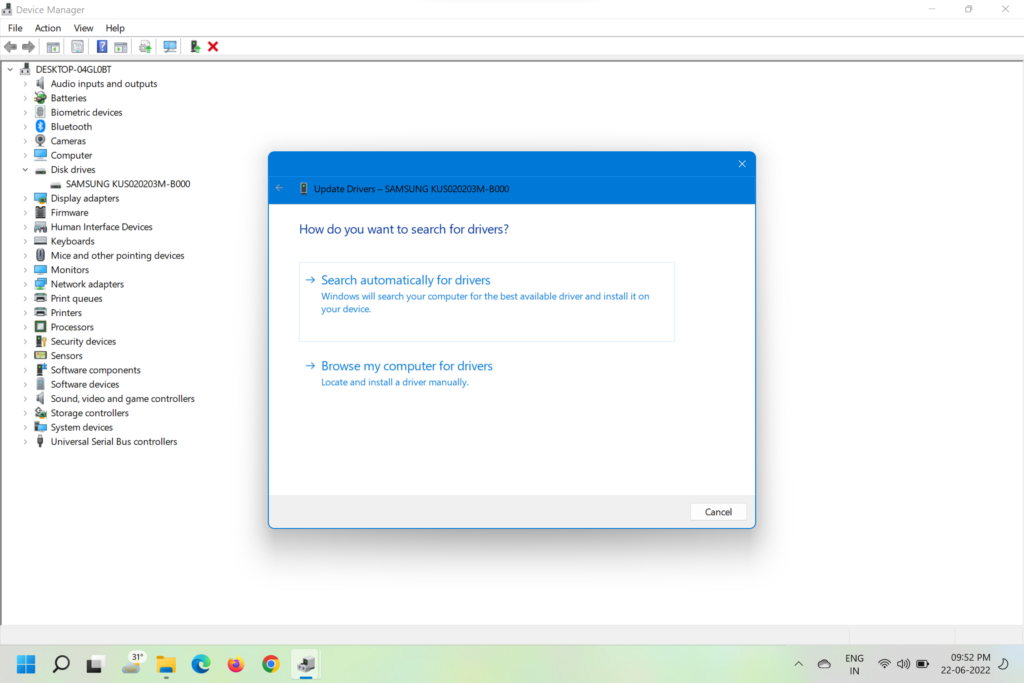The height and width of the screenshot is (683, 1024).
Task: Click the red X uninstall device icon
Action: (213, 47)
